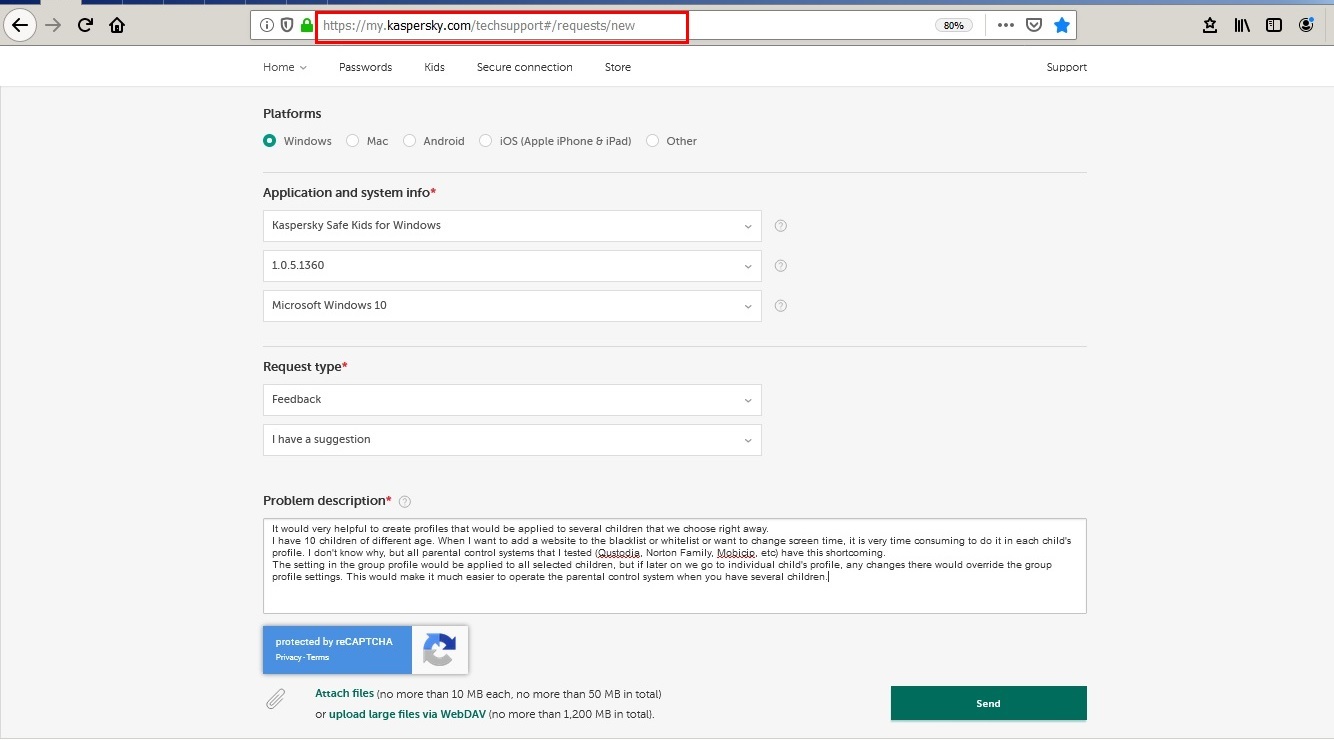Open the Microsoft Windows 10 dropdown

[512, 306]
